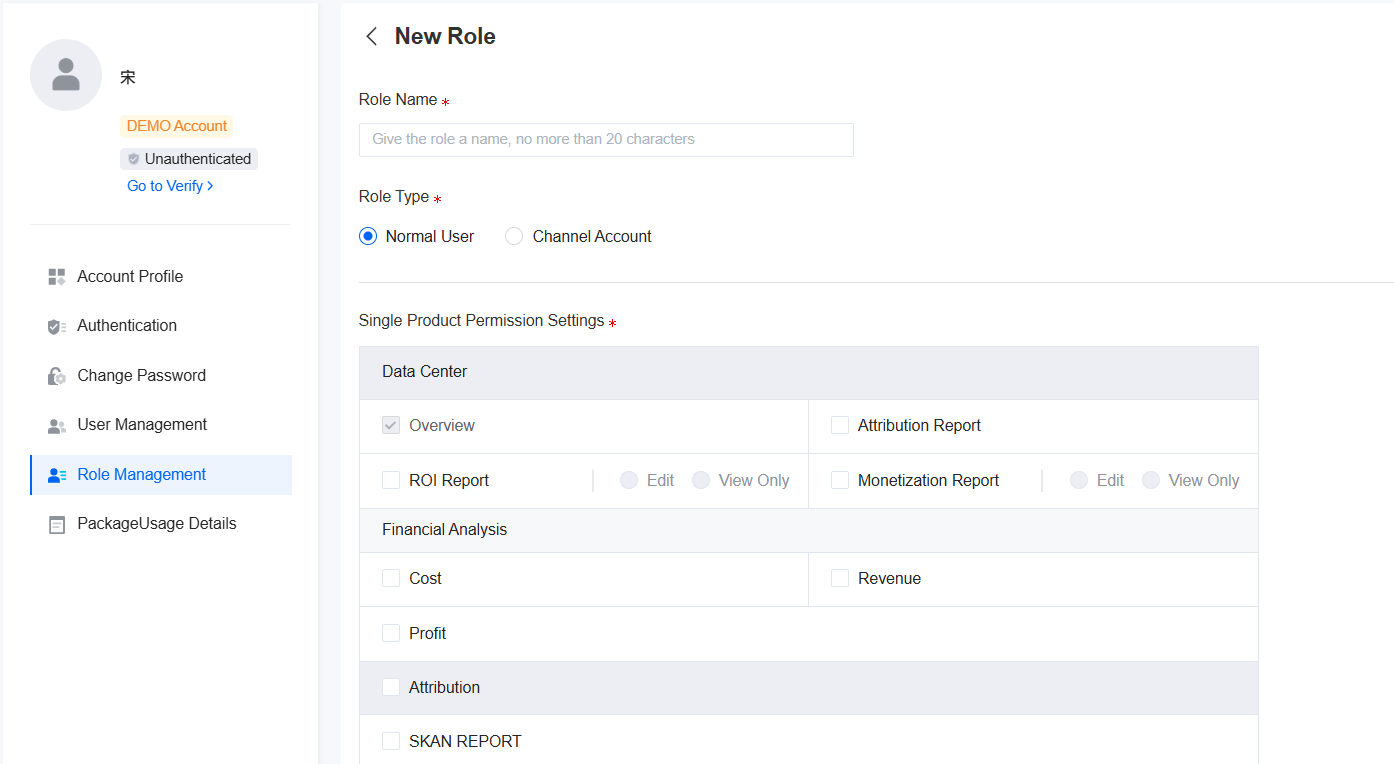The width and height of the screenshot is (1394, 764).
Task: Select the Channel Account radio button
Action: pyautogui.click(x=514, y=237)
